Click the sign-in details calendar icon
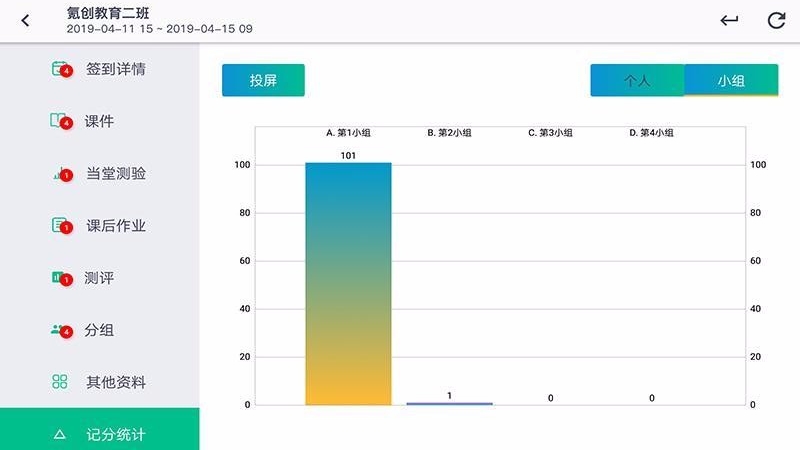The image size is (800, 450). 59,69
